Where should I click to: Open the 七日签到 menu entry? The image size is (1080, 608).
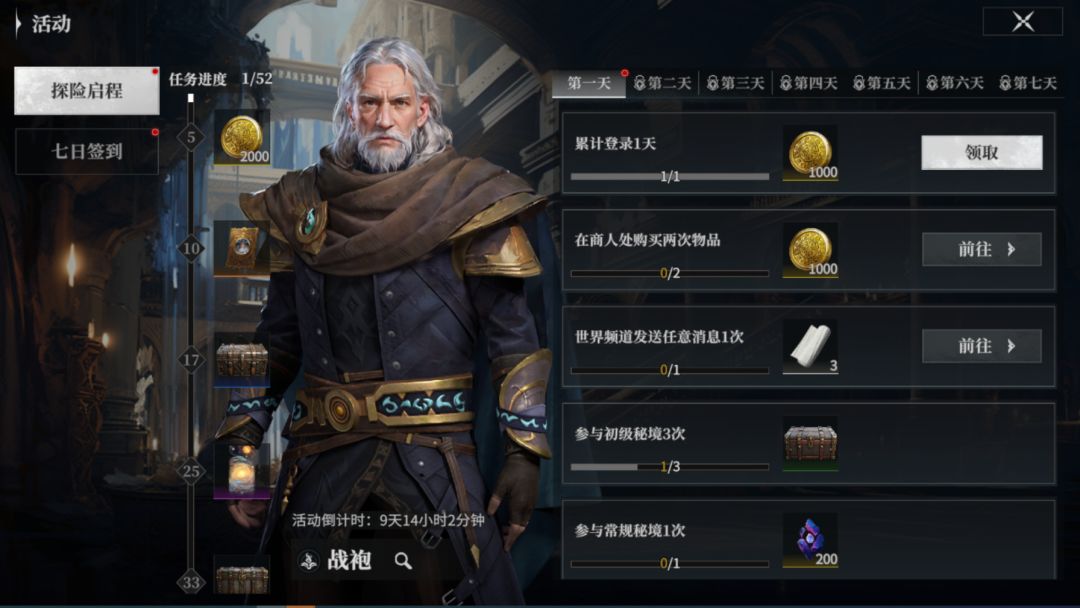[x=87, y=151]
